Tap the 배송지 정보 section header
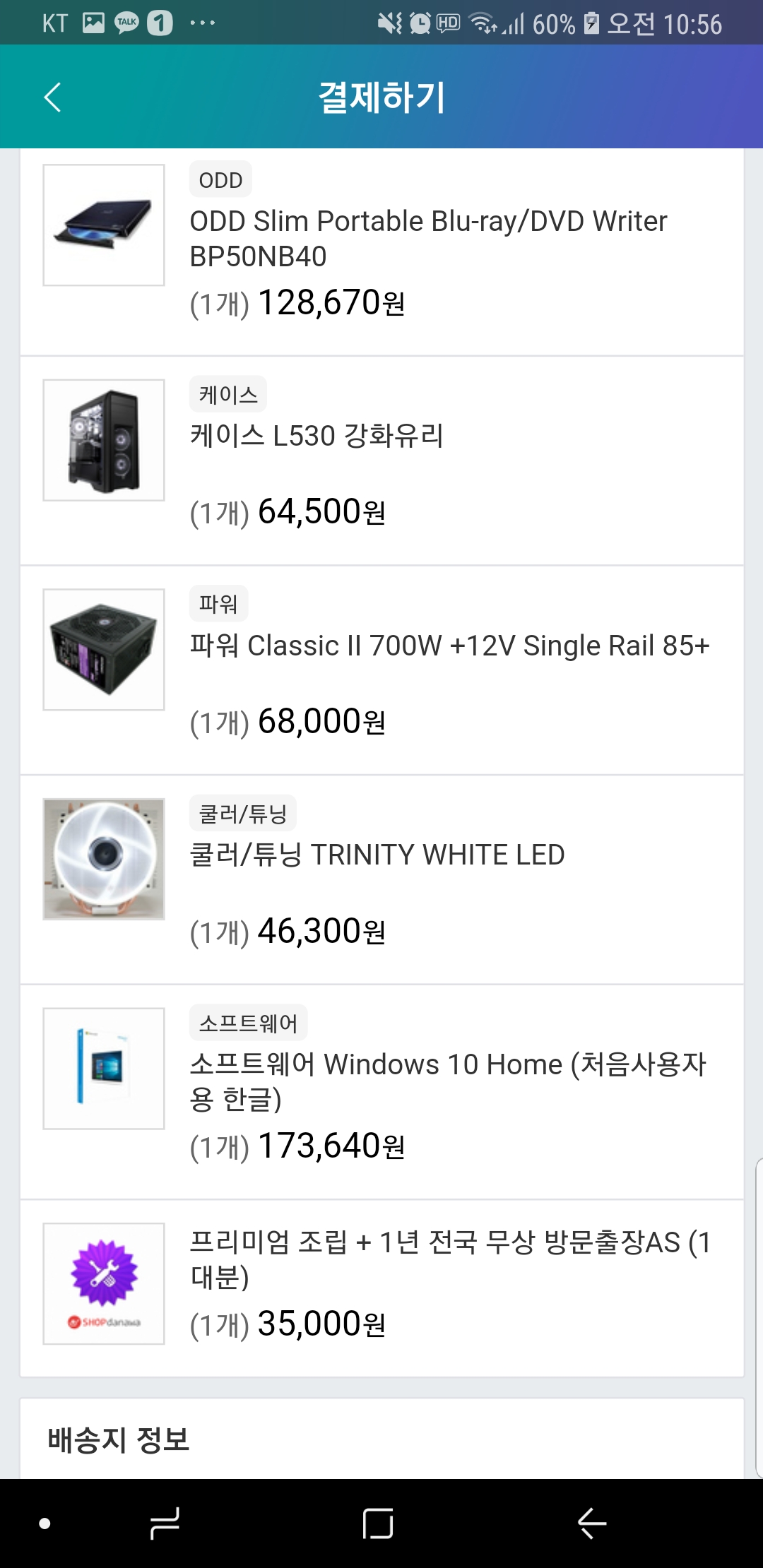This screenshot has height=1568, width=763. [119, 1440]
